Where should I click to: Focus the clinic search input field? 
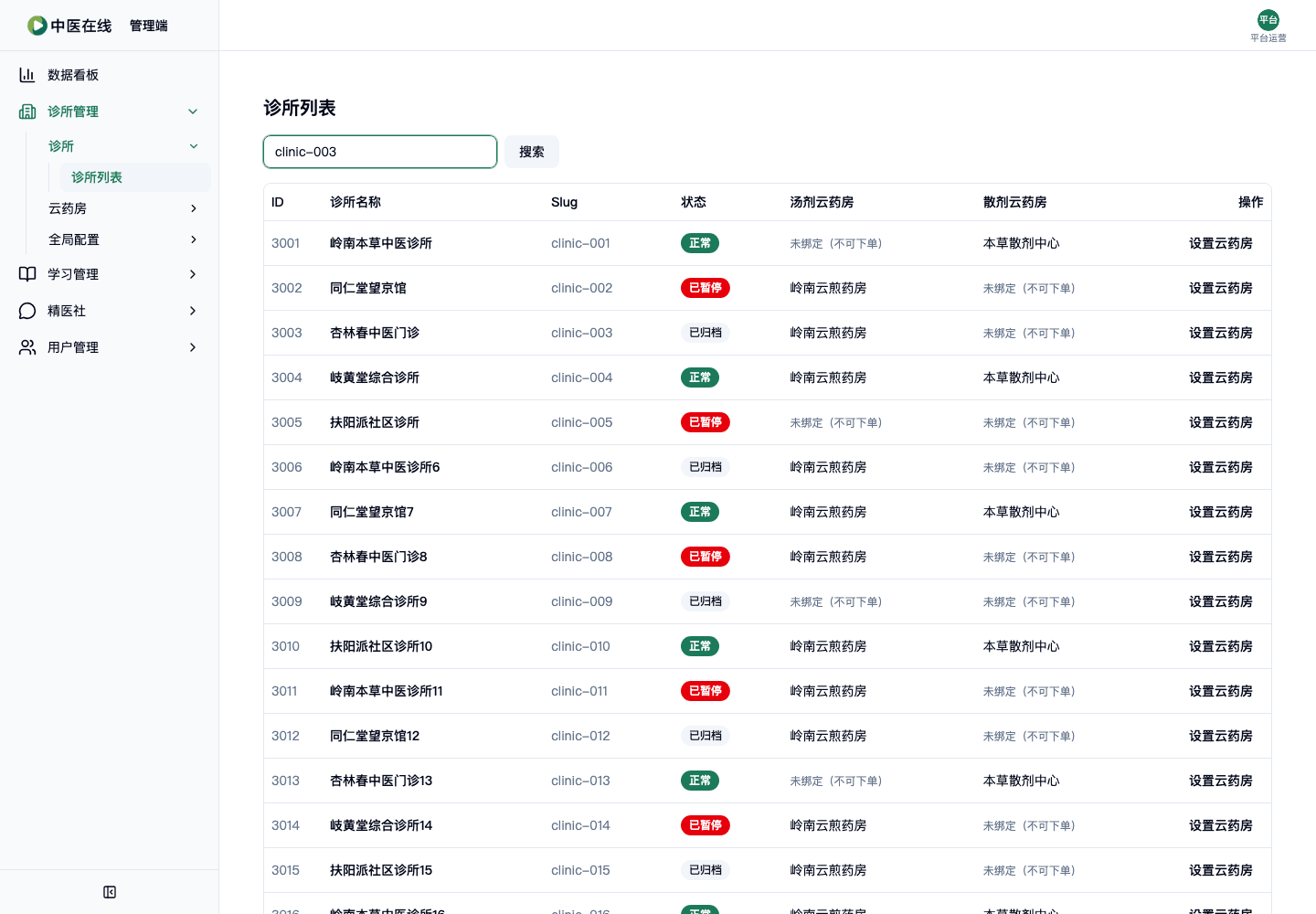tap(380, 152)
